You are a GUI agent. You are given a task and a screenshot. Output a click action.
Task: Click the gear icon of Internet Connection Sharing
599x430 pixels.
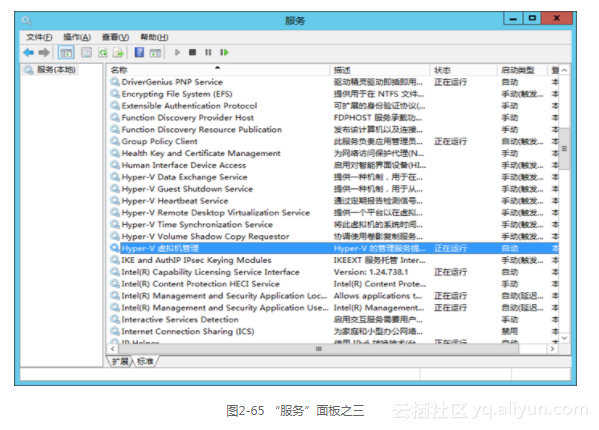[115, 331]
